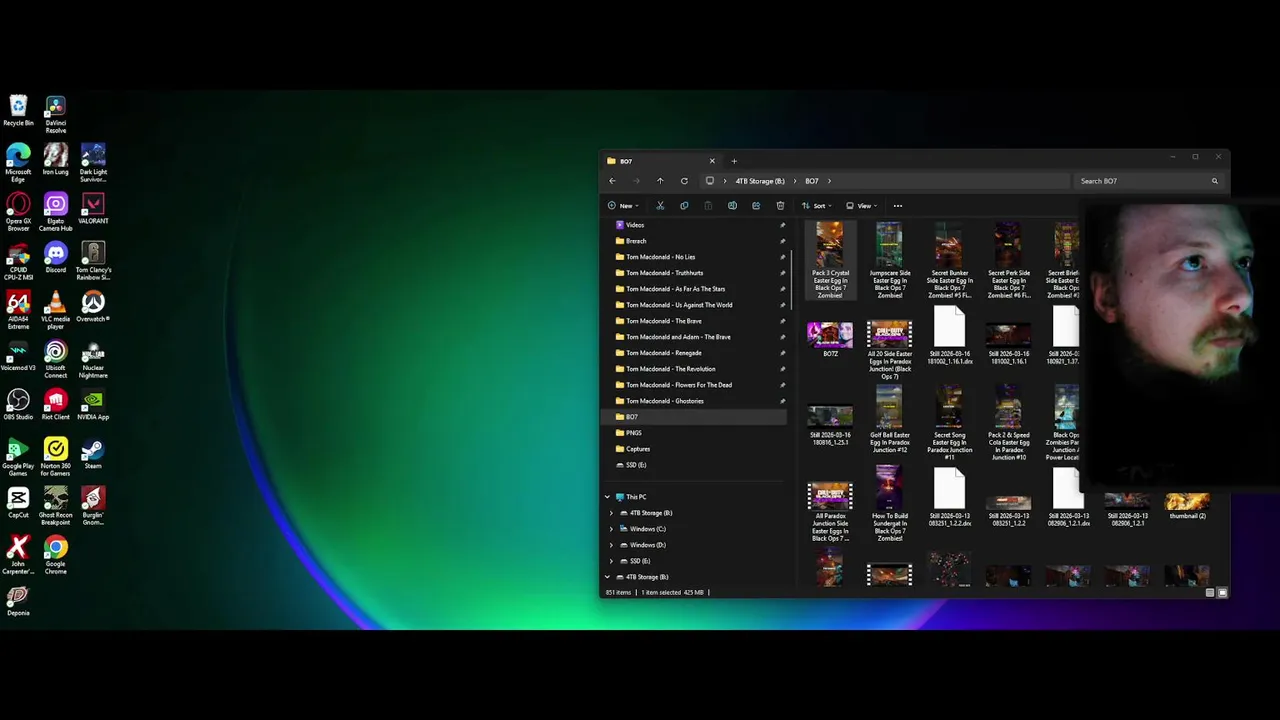The width and height of the screenshot is (1280, 720).
Task: Click the Copy icon in Explorer toolbar
Action: pos(684,206)
